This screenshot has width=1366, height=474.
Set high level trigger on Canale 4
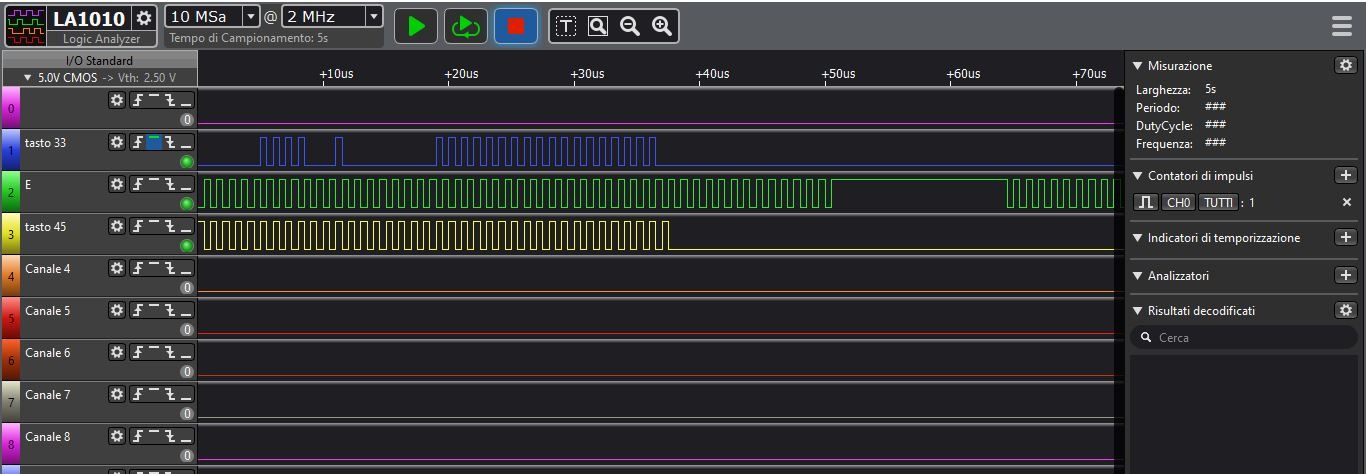(x=154, y=269)
